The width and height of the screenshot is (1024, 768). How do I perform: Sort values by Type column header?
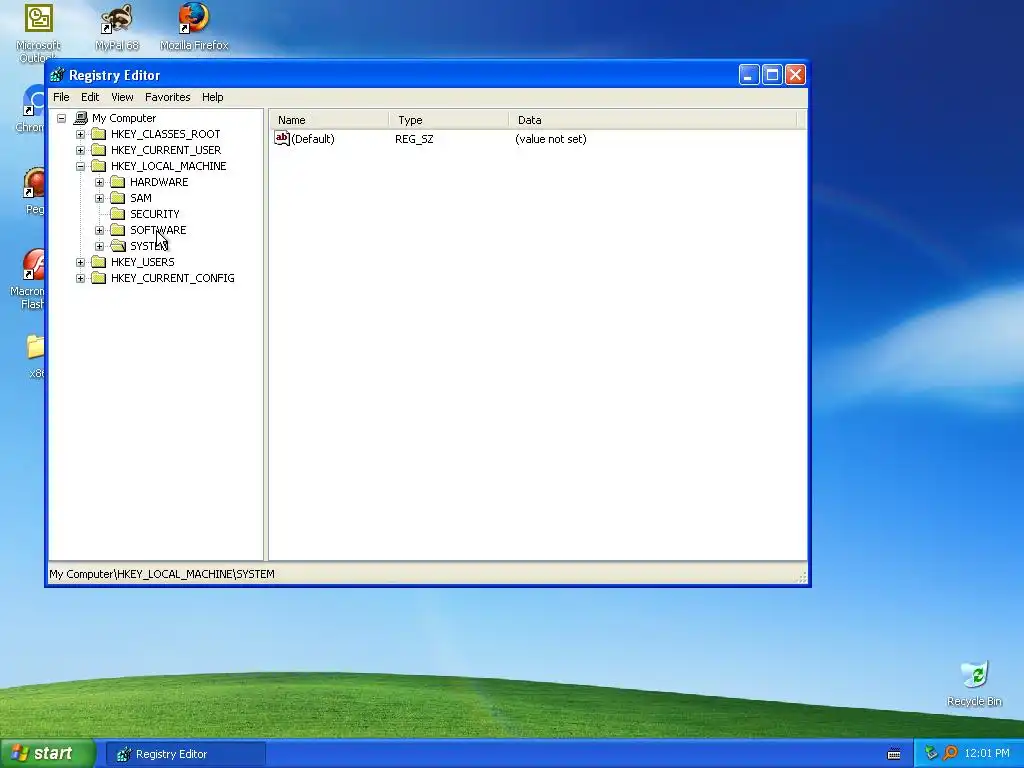click(x=449, y=120)
